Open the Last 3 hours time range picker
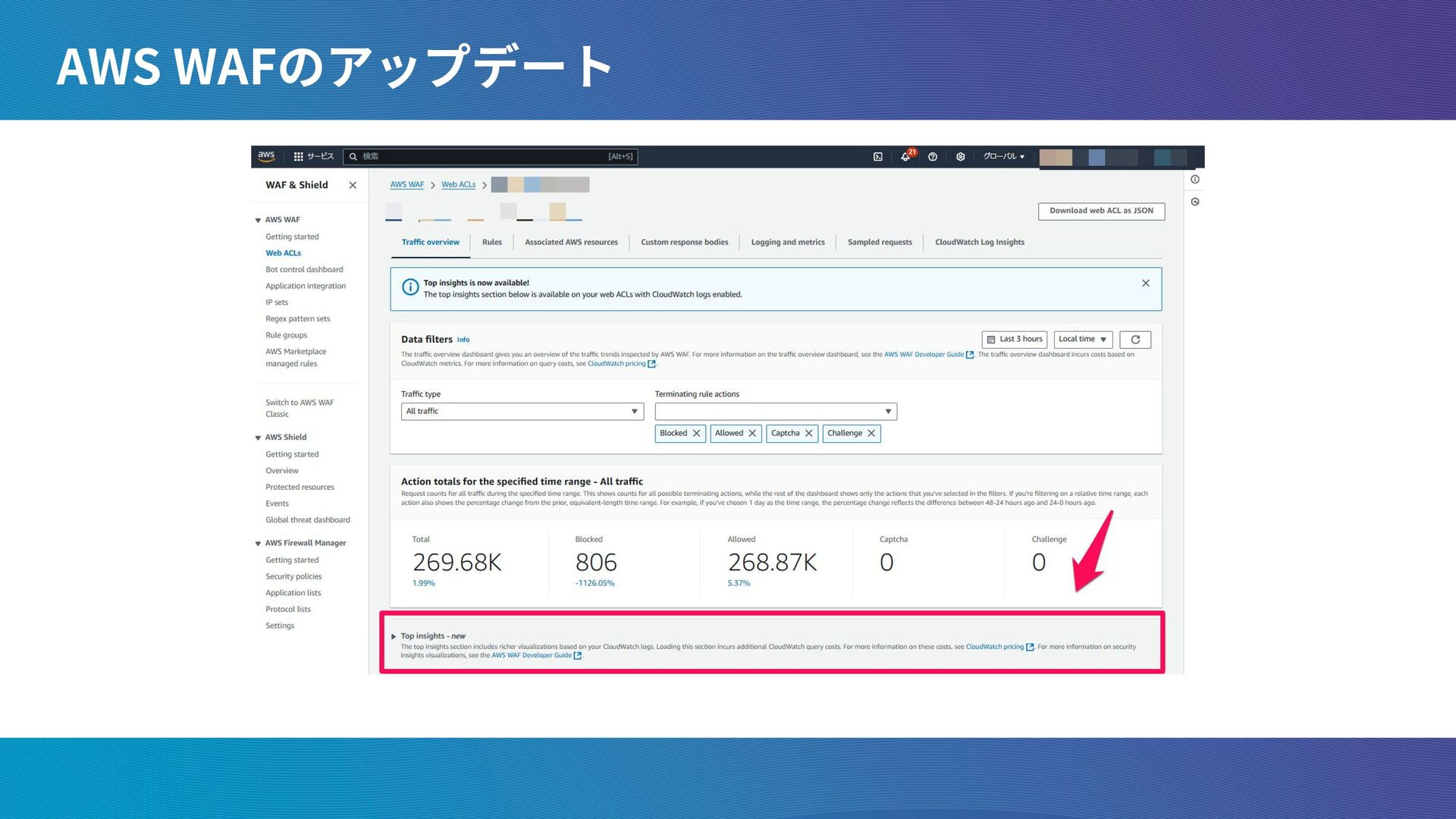 [x=1015, y=340]
